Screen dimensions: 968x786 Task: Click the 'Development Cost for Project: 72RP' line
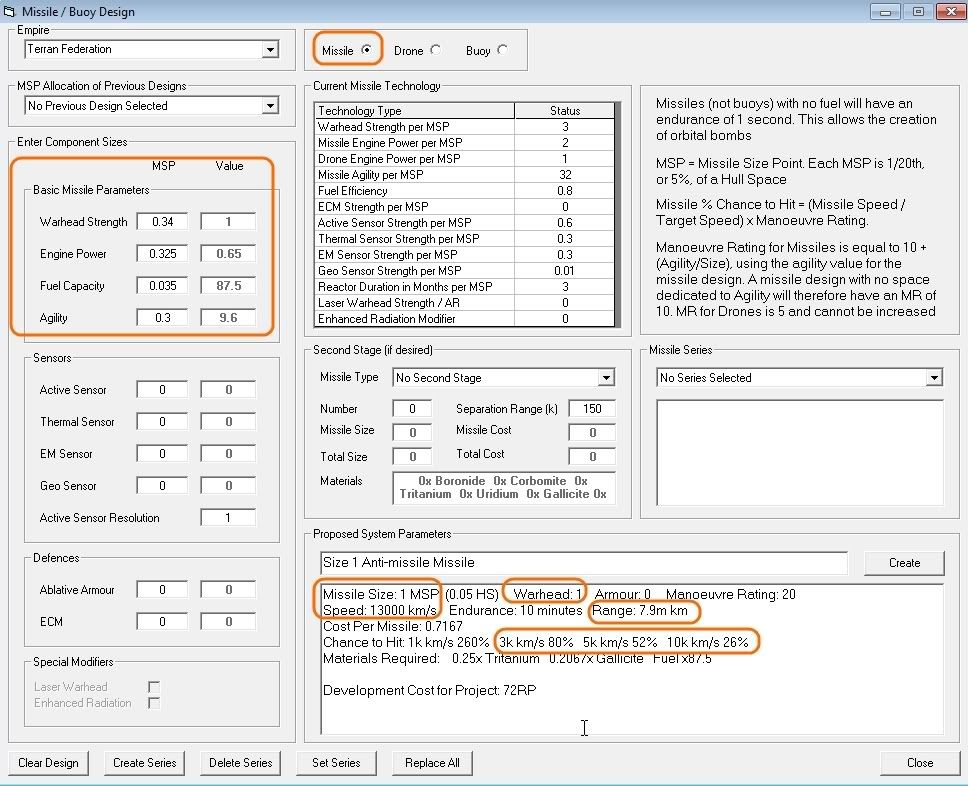click(x=430, y=690)
